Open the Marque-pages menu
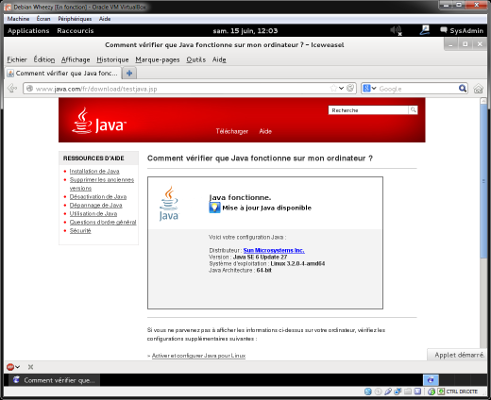Viewport: 491px width, 400px height. (x=157, y=60)
